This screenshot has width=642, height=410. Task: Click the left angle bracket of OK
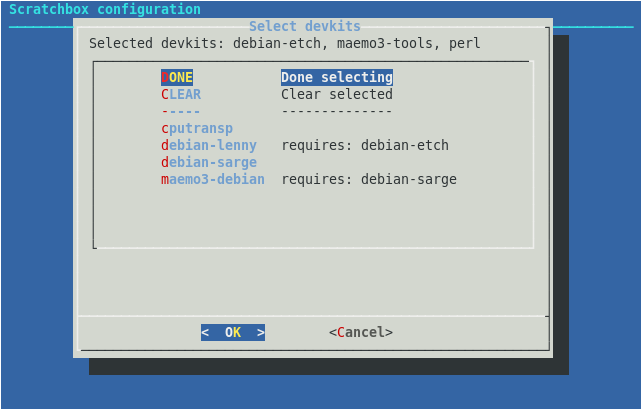[205, 332]
